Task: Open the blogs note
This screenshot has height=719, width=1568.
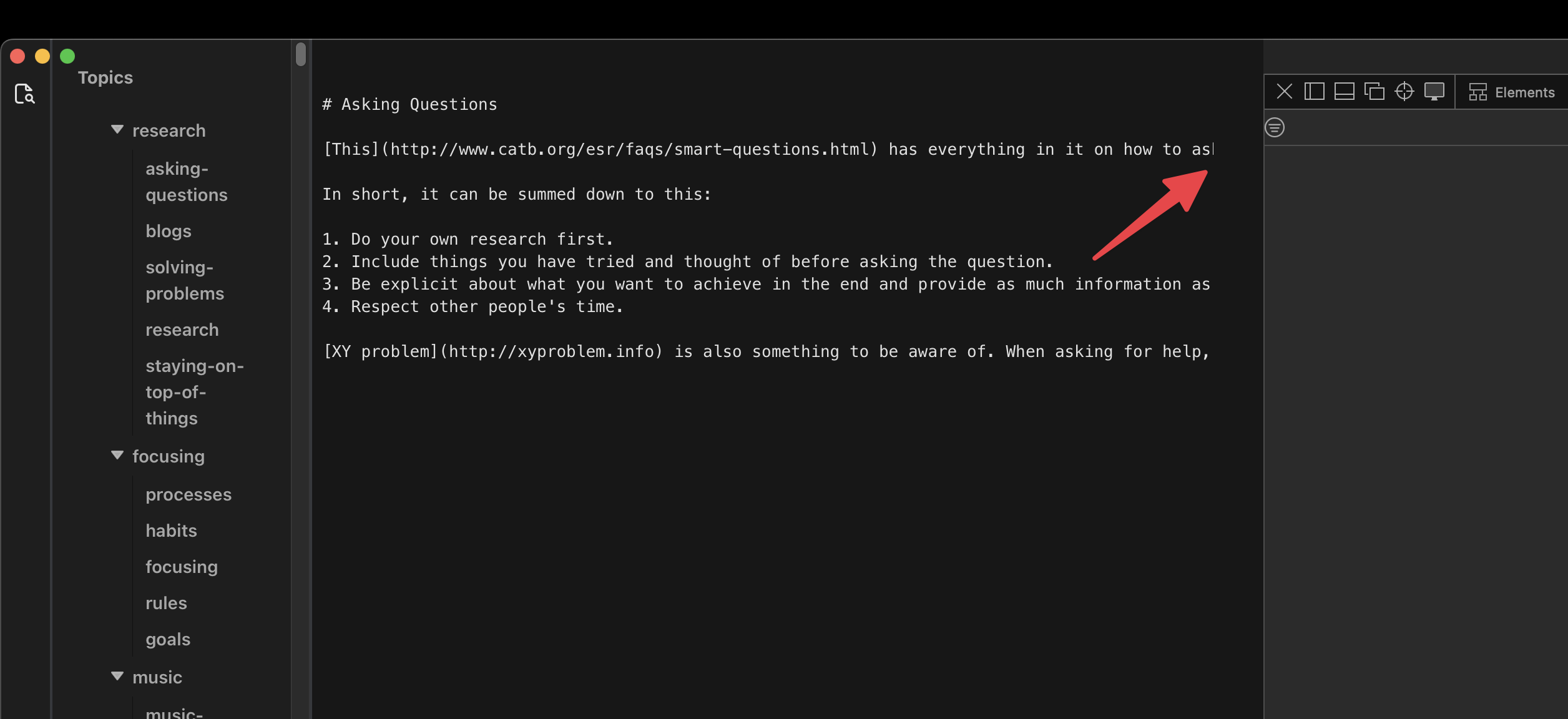Action: click(x=168, y=231)
